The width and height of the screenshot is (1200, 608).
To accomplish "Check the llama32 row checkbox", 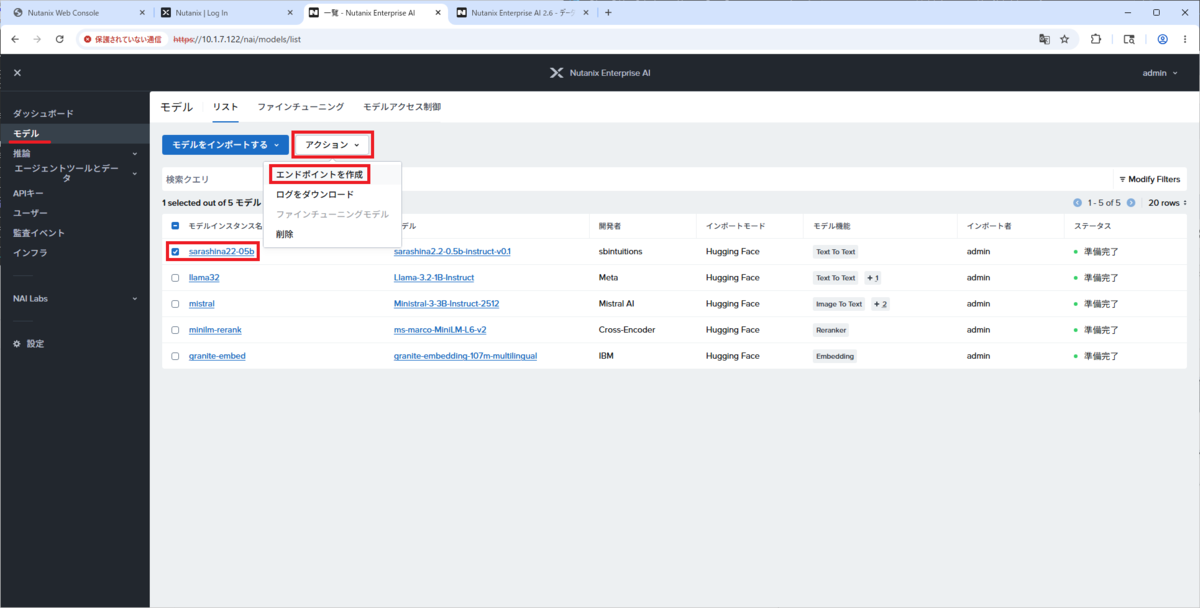I will 175,278.
